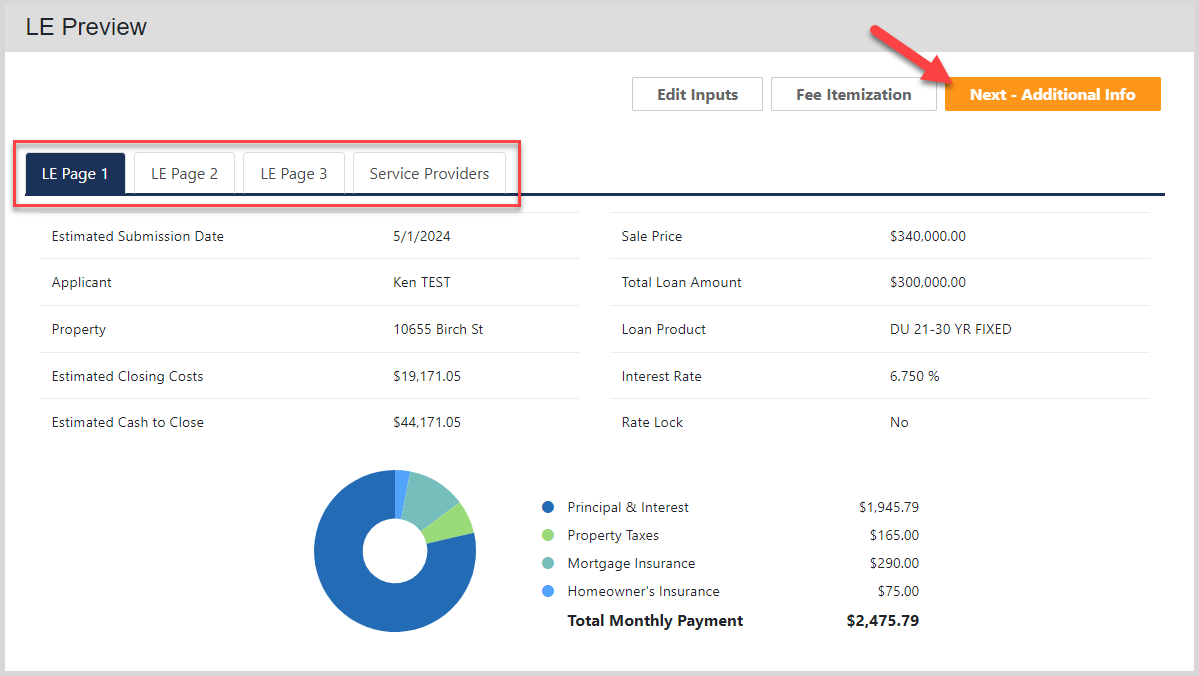Select the Mortgage Insurance legend text
The width and height of the screenshot is (1199, 676).
pyautogui.click(x=631, y=563)
